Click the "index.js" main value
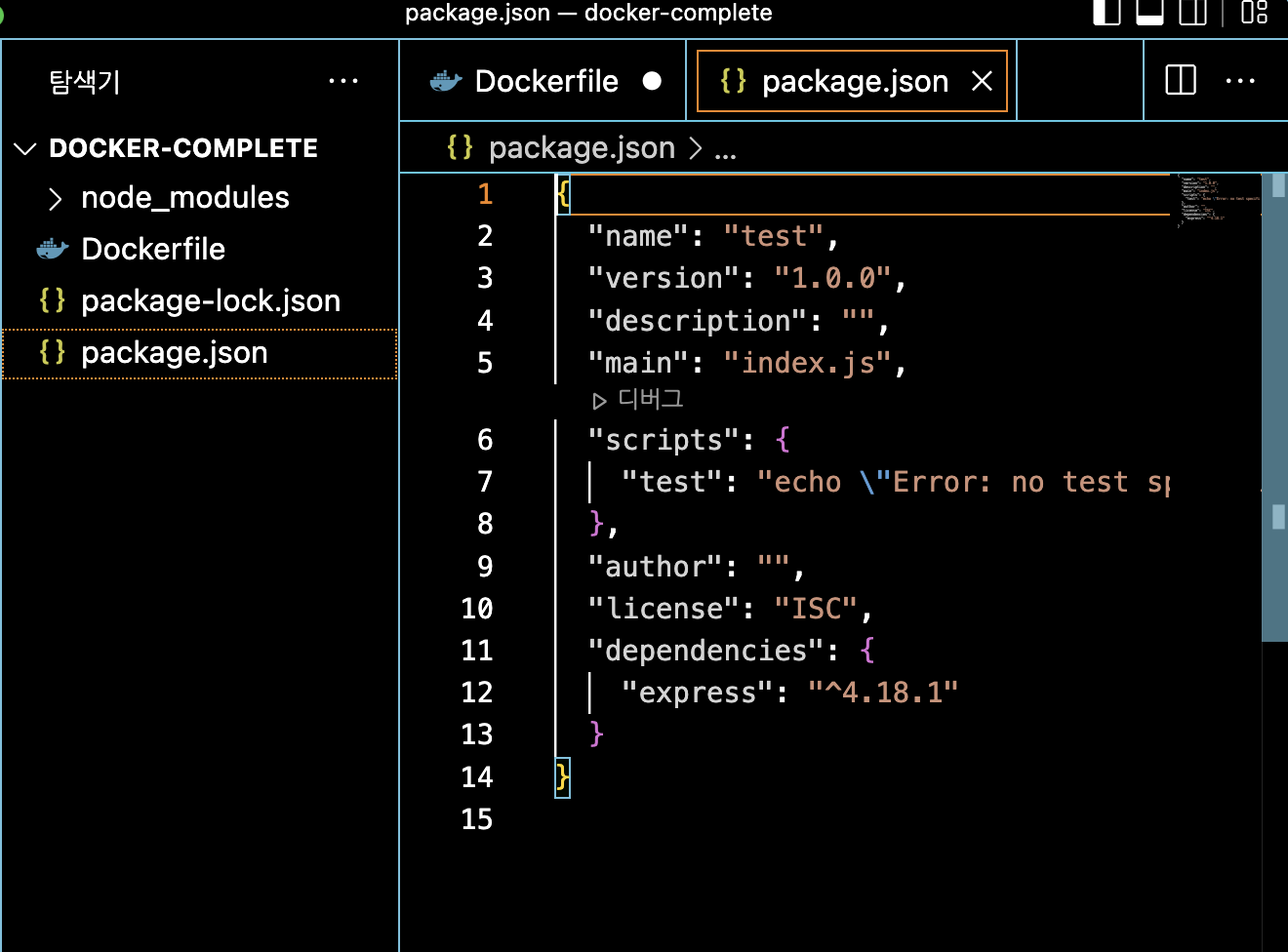 point(807,363)
